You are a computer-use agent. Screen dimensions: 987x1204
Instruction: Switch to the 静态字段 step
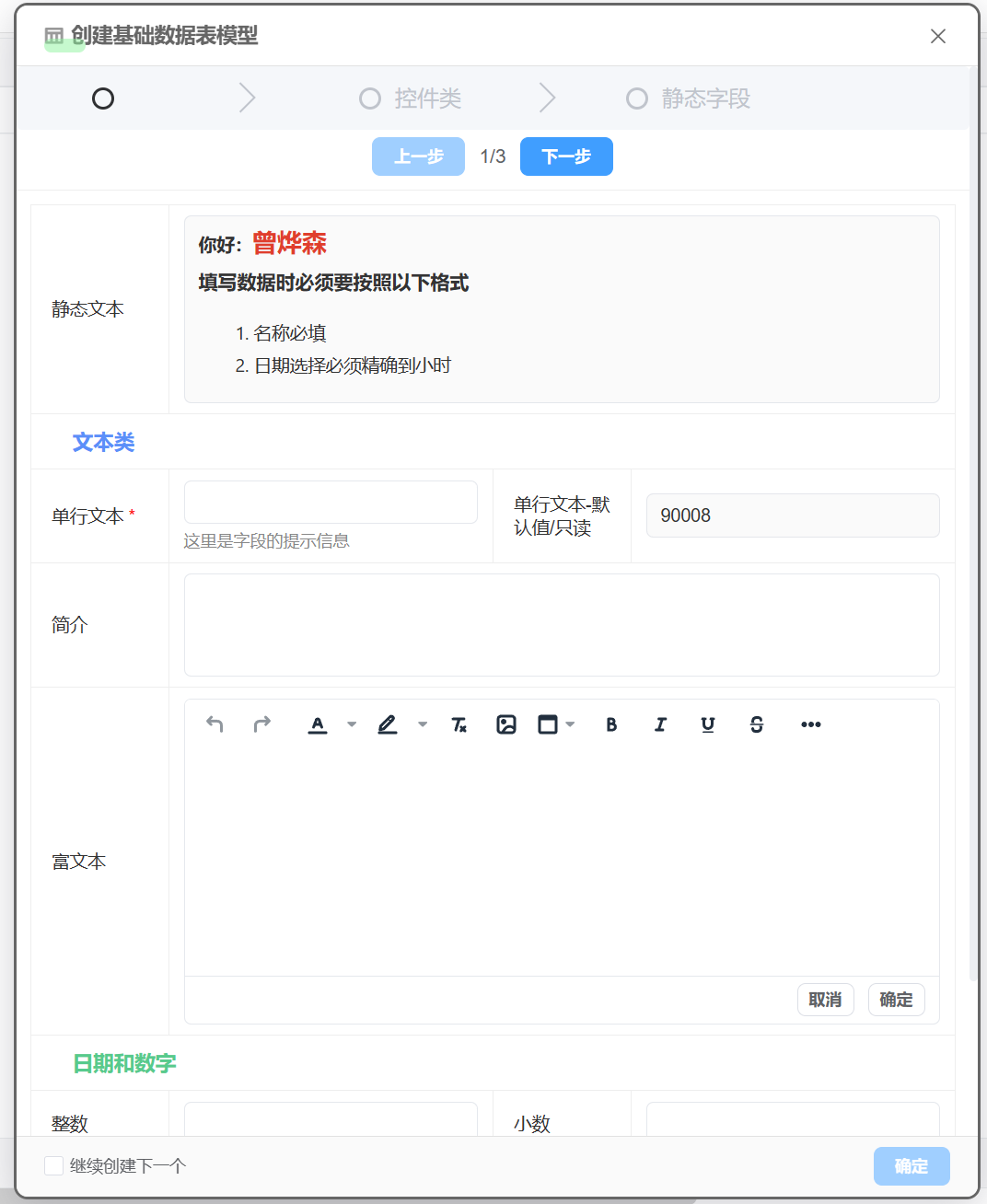coord(689,98)
